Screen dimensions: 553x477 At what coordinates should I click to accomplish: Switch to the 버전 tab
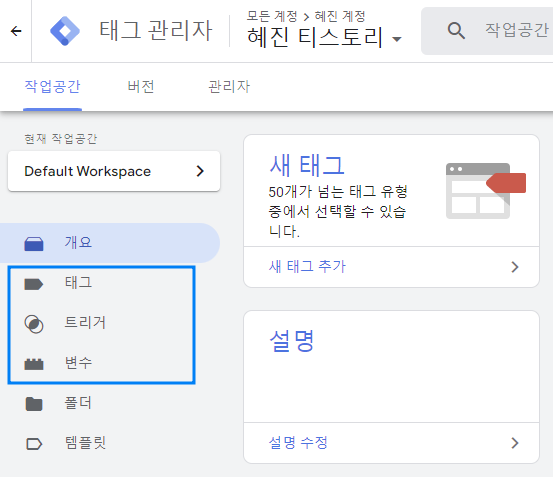(x=141, y=87)
